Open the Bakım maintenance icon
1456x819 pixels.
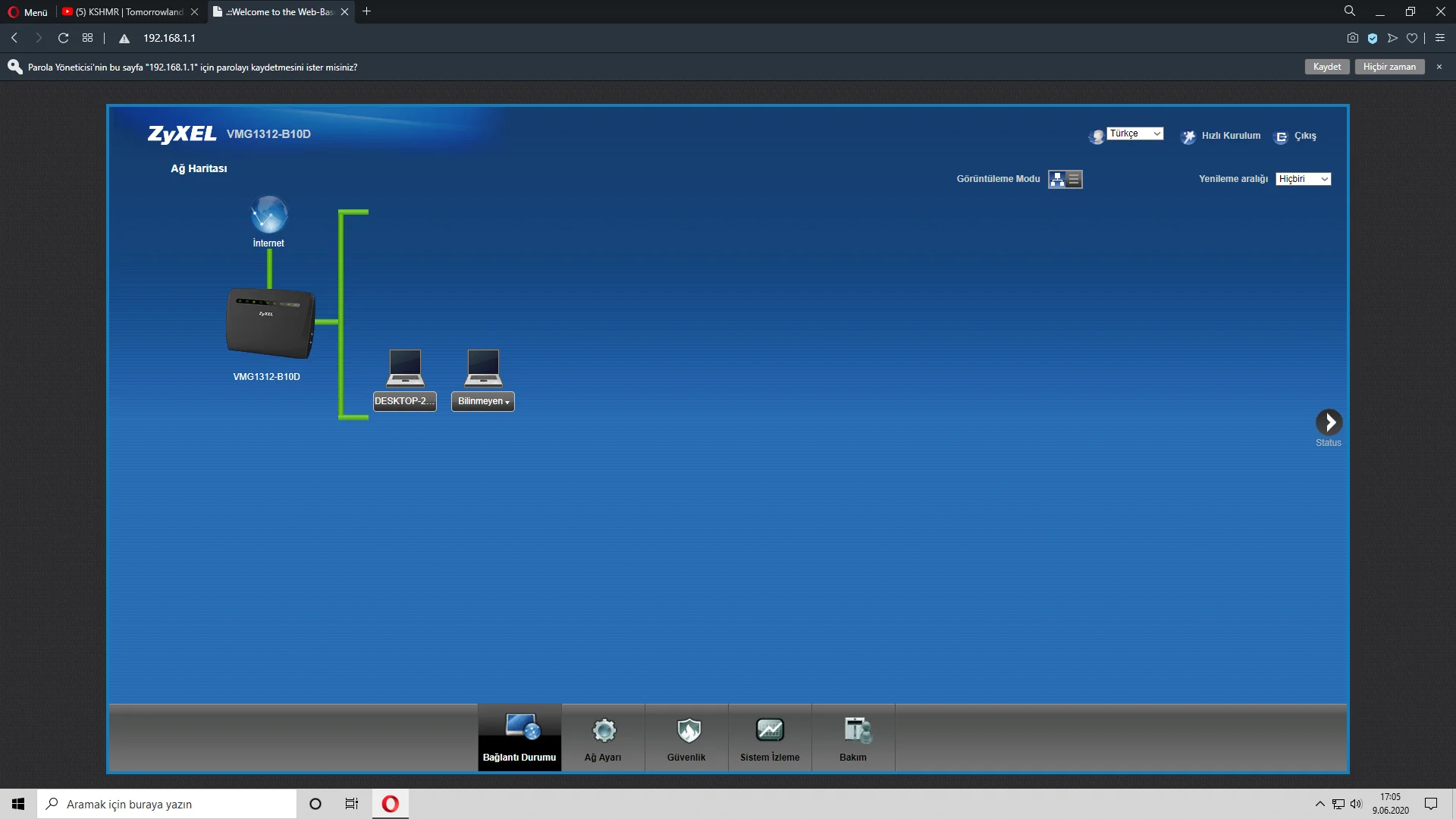[x=856, y=730]
